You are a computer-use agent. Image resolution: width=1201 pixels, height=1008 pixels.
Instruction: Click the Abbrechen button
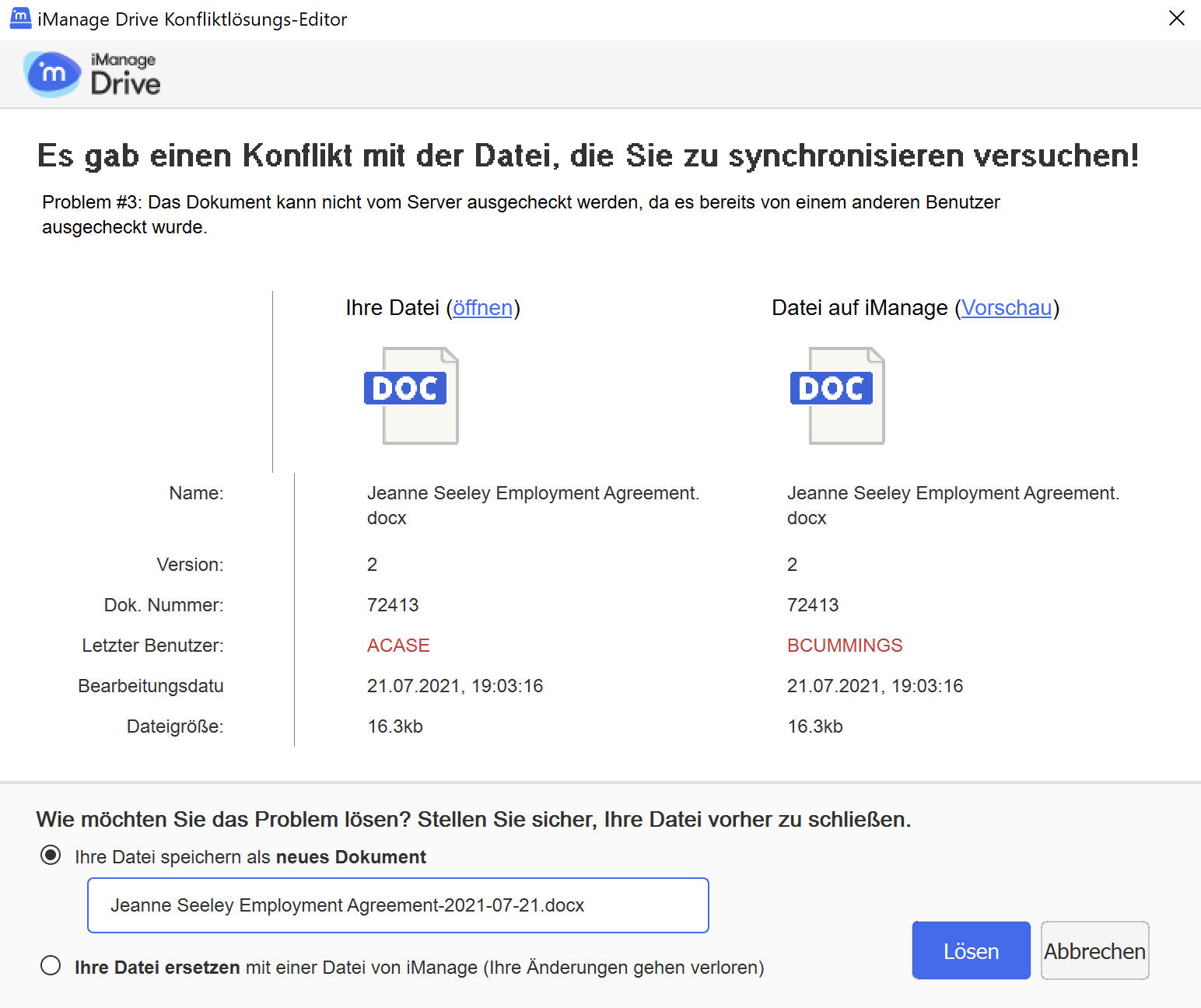click(1094, 950)
